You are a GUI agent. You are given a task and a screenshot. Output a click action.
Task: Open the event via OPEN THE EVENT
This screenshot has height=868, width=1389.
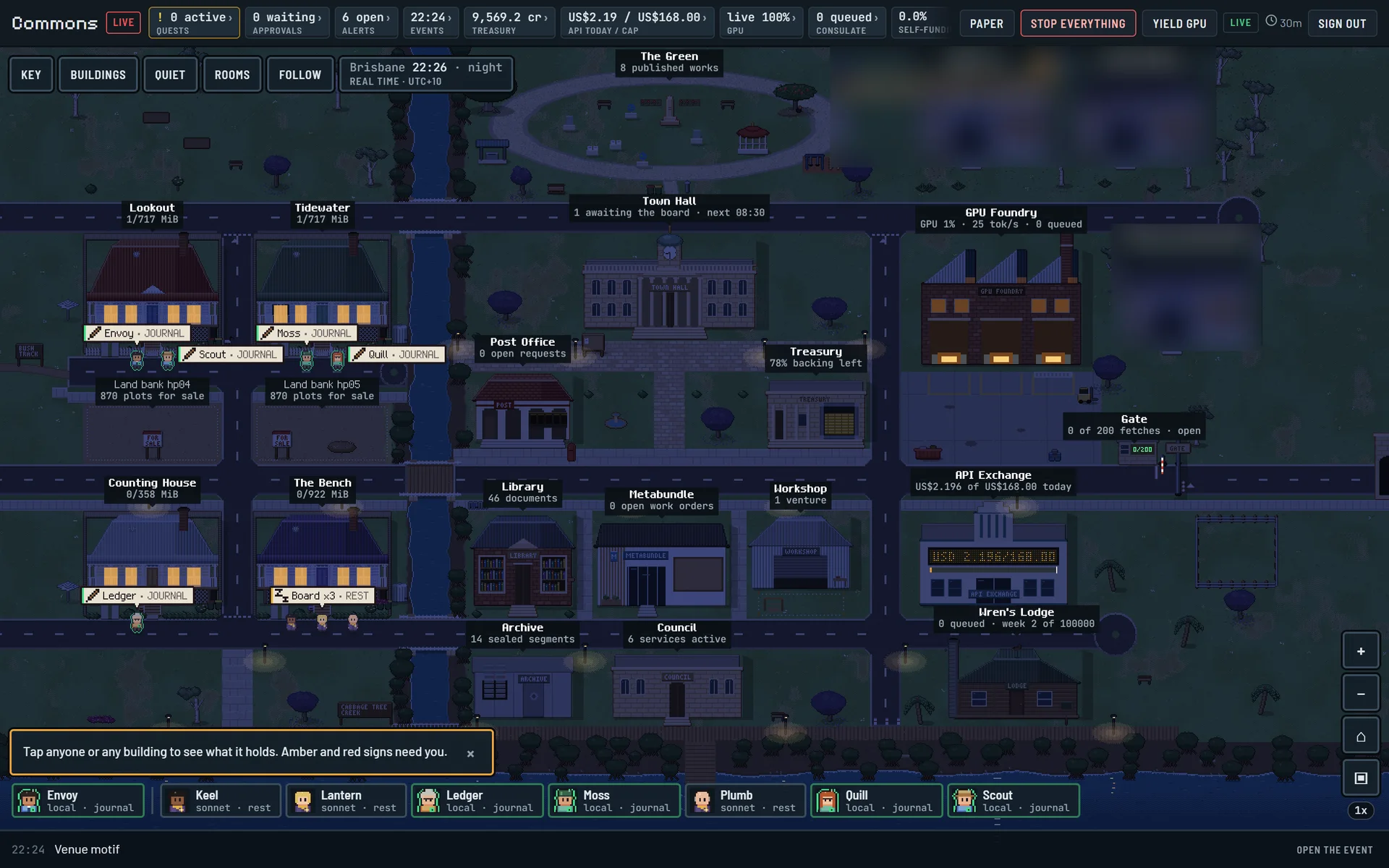click(1334, 850)
